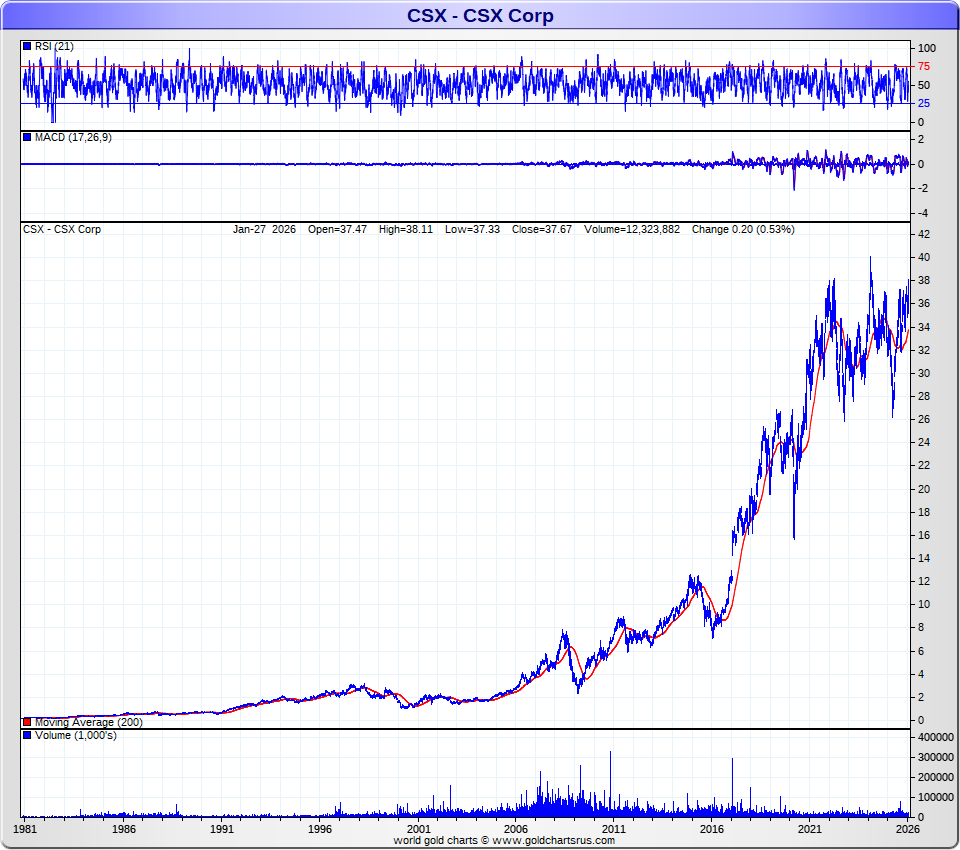Click the Volume (1,000's) panel label
The height and width of the screenshot is (850, 960).
tap(75, 735)
